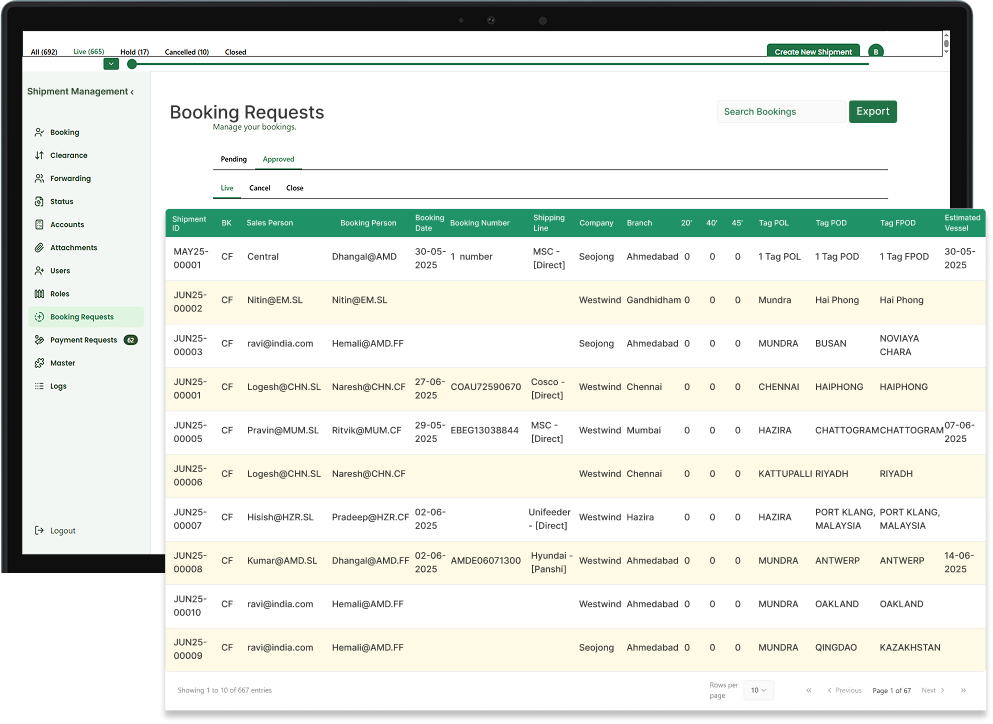993x724 pixels.
Task: Select the Master puzzle icon
Action: click(x=41, y=362)
